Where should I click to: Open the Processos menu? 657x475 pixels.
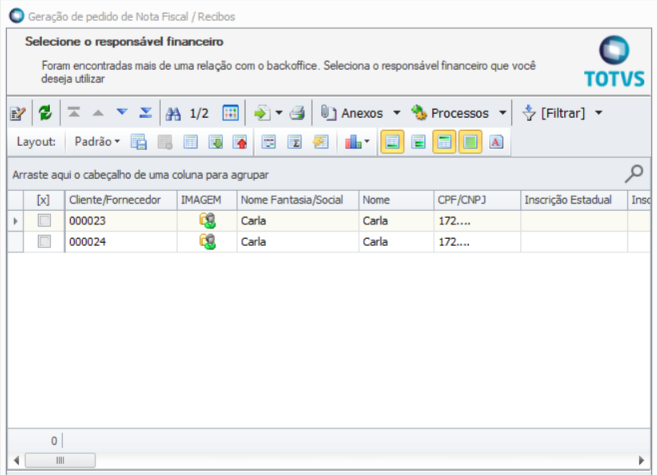[x=450, y=113]
